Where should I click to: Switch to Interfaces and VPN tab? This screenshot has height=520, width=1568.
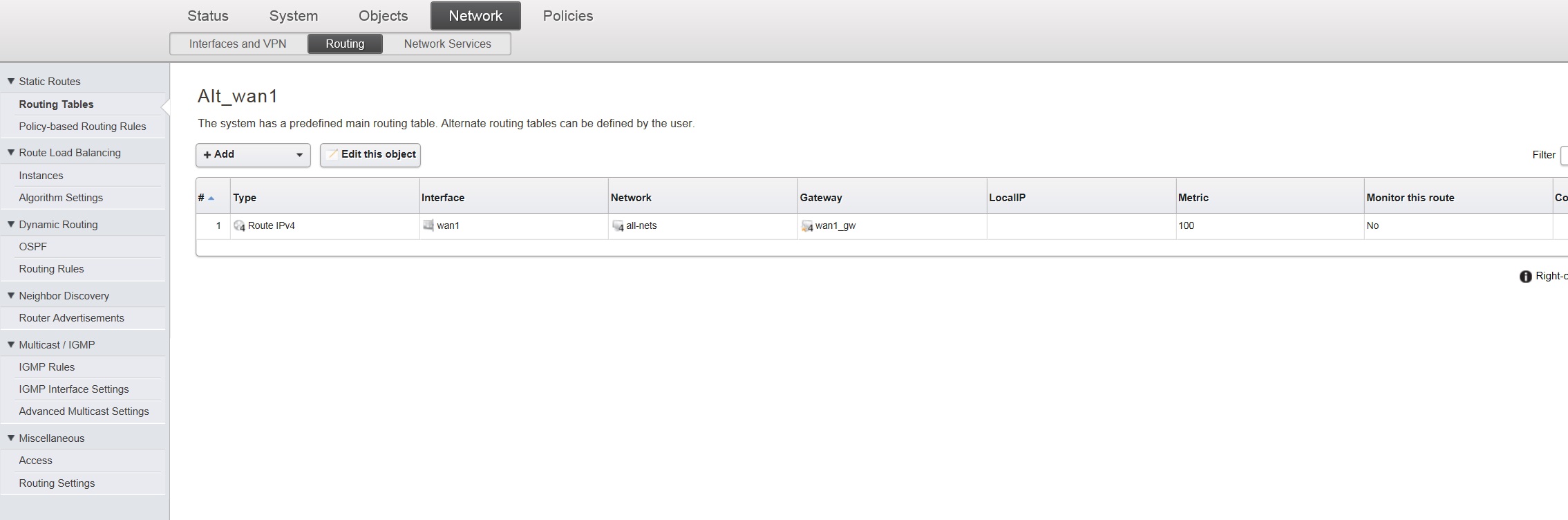(238, 44)
